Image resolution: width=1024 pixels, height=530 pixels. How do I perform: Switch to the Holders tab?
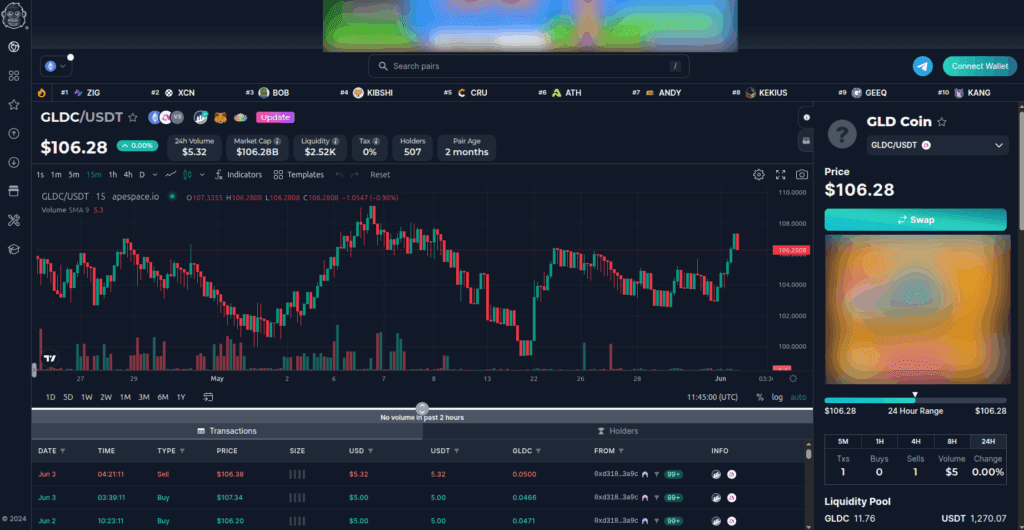[618, 431]
